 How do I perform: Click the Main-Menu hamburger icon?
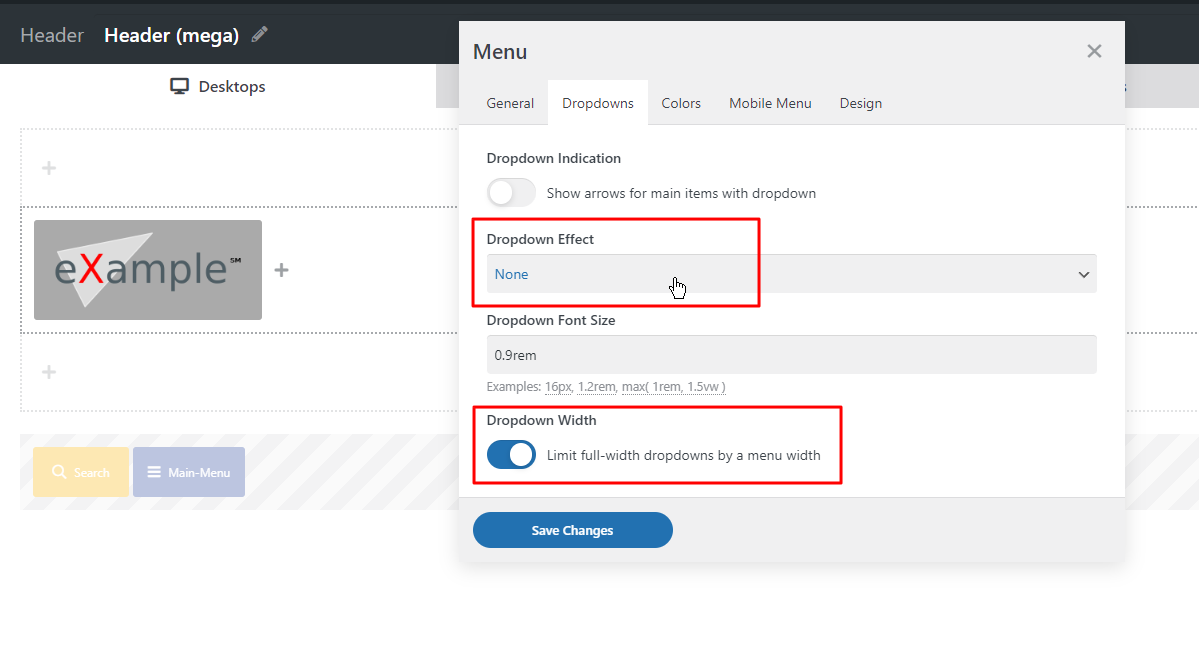pyautogui.click(x=154, y=472)
